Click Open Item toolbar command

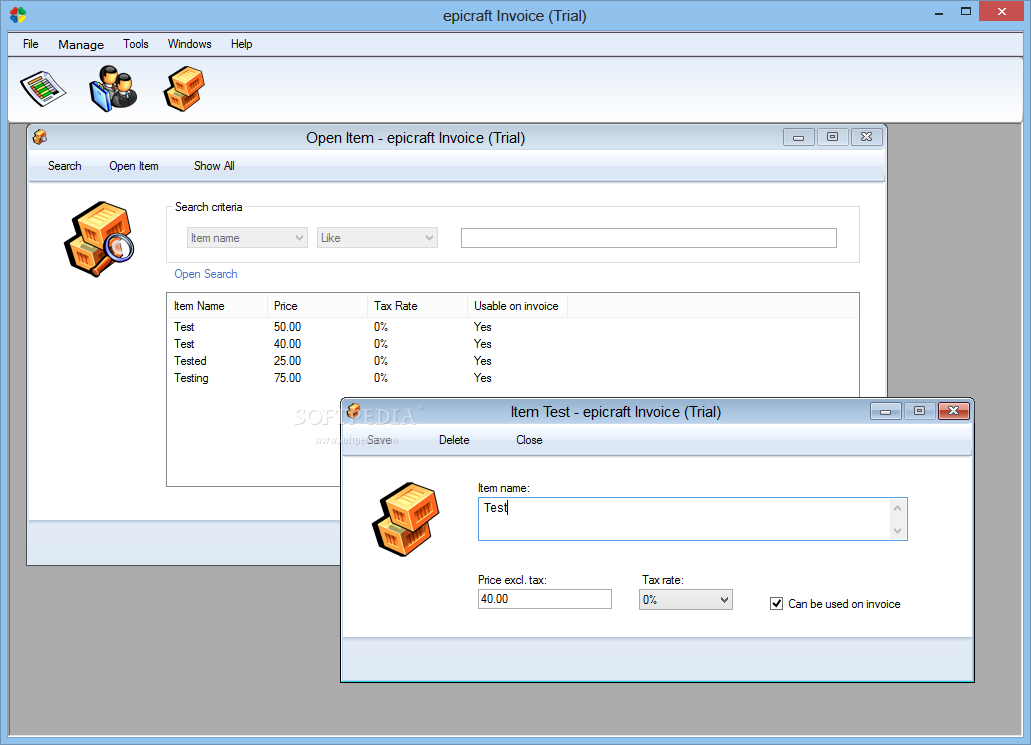click(x=133, y=166)
